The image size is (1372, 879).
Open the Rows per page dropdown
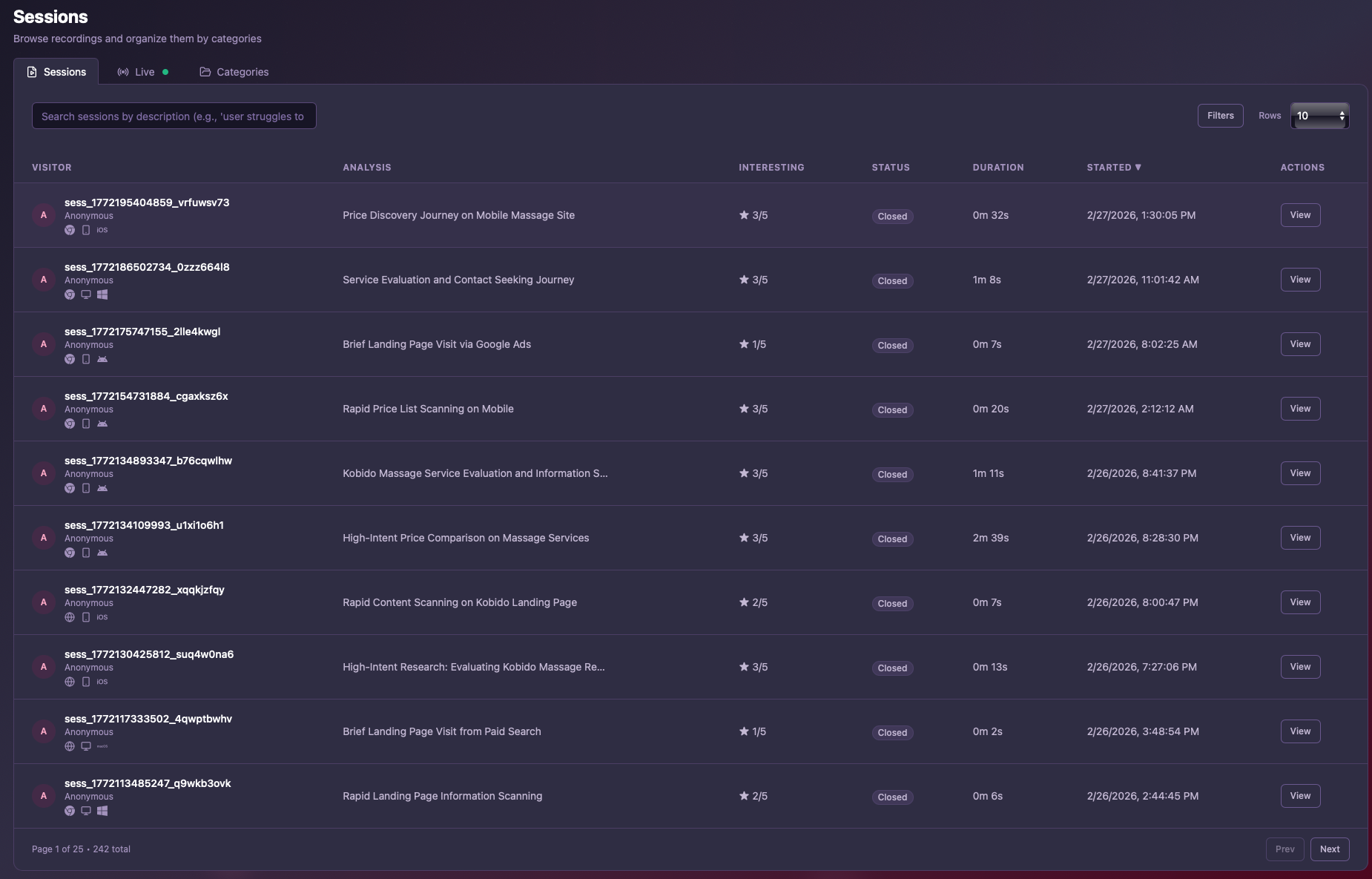click(1320, 116)
